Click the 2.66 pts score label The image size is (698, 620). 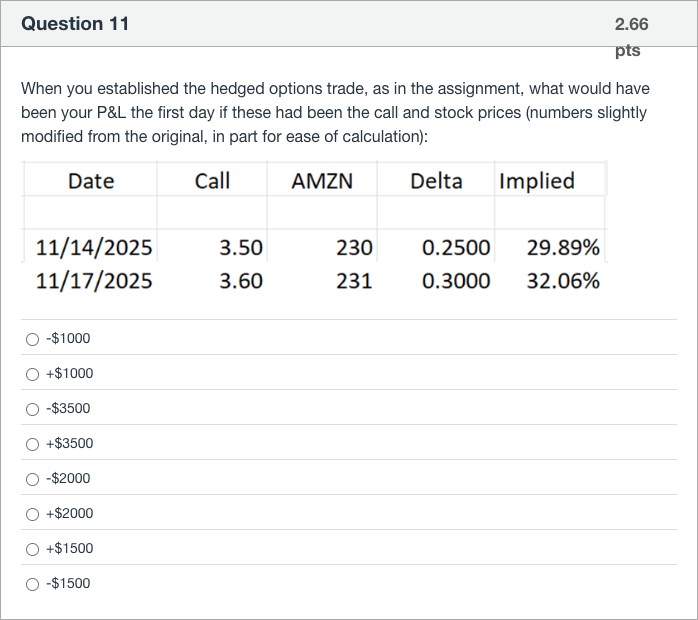click(631, 36)
